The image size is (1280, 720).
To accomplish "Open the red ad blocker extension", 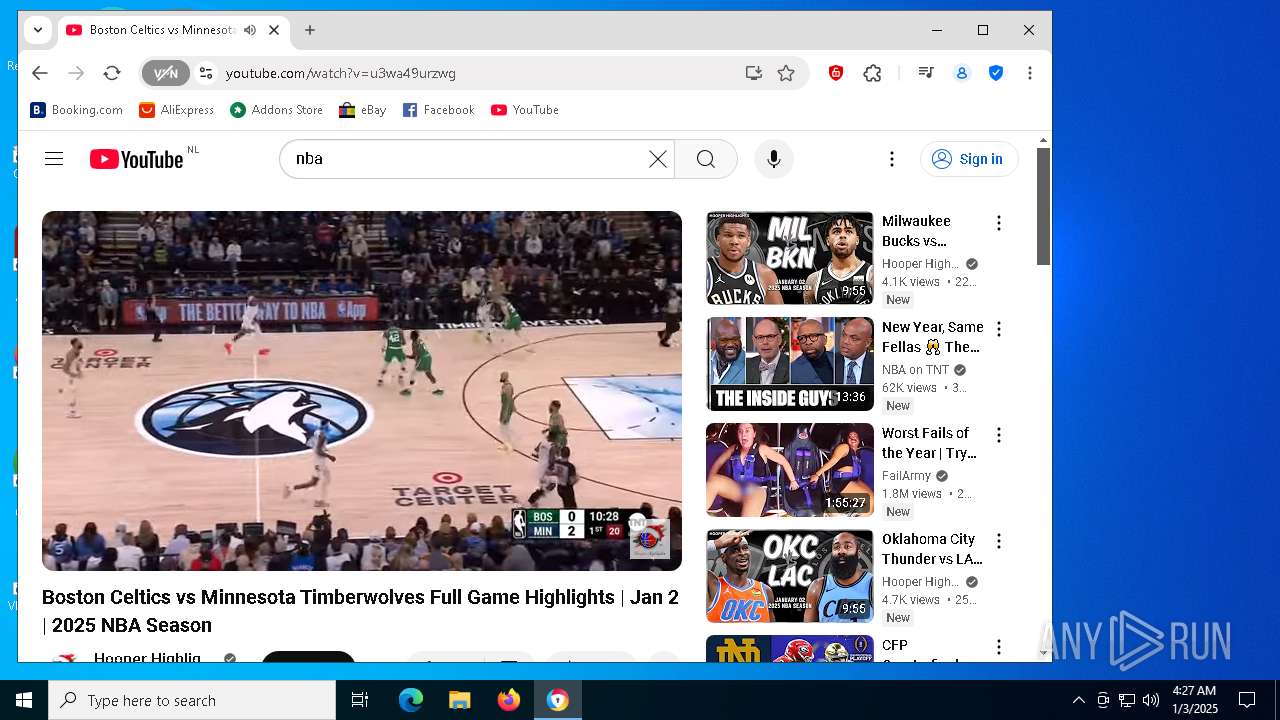I will 836,73.
